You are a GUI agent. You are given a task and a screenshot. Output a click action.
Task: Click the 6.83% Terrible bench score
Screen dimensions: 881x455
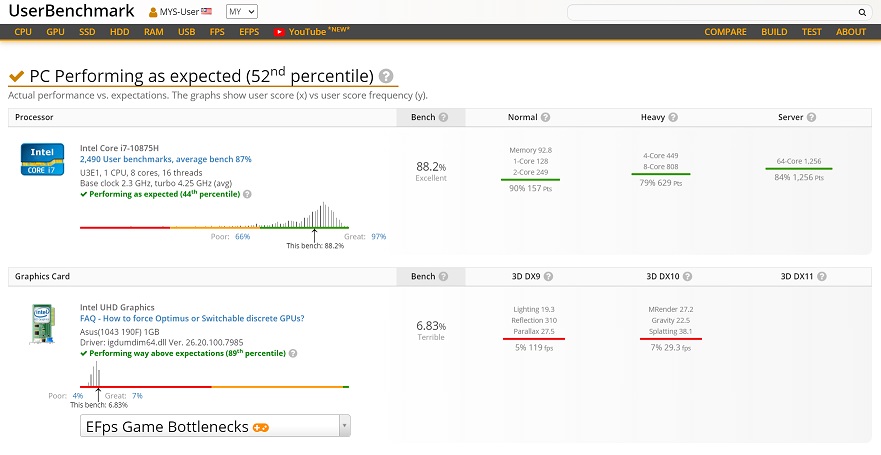(431, 330)
